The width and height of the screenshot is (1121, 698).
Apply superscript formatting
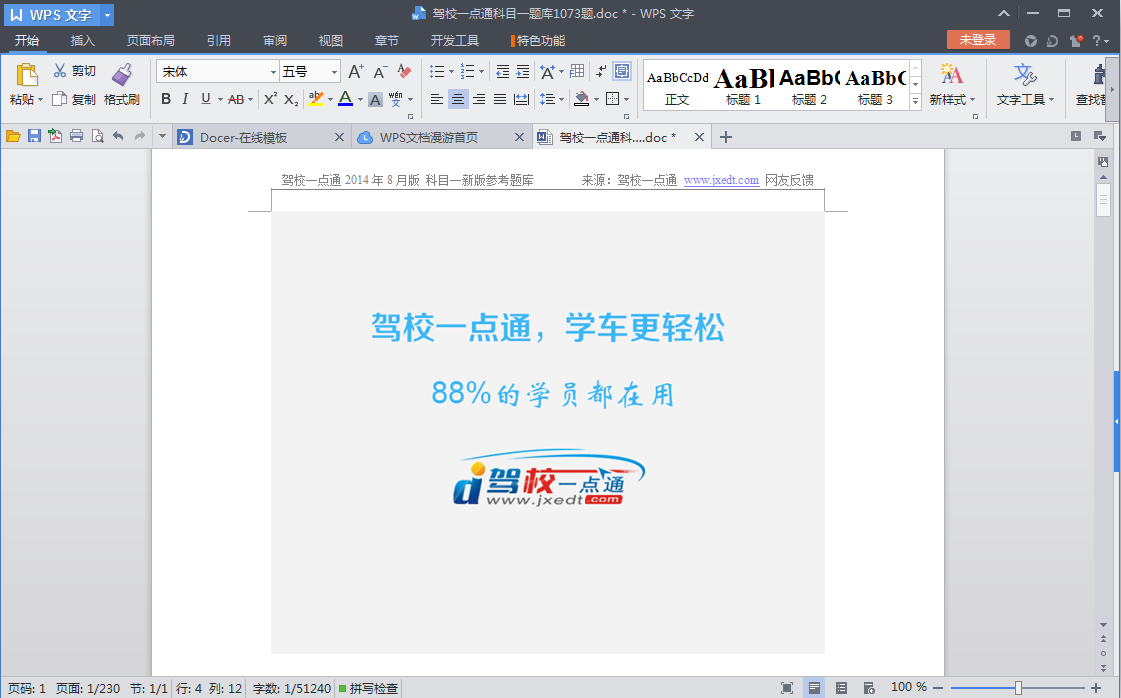270,99
